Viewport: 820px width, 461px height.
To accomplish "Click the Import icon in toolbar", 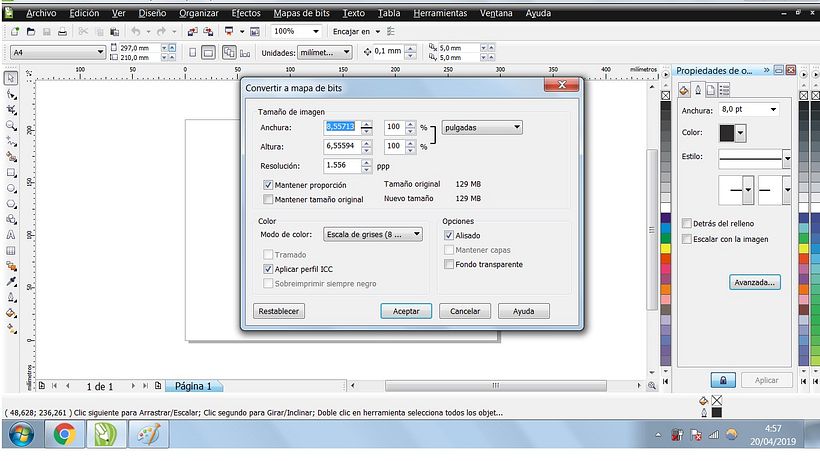I will (x=192, y=32).
